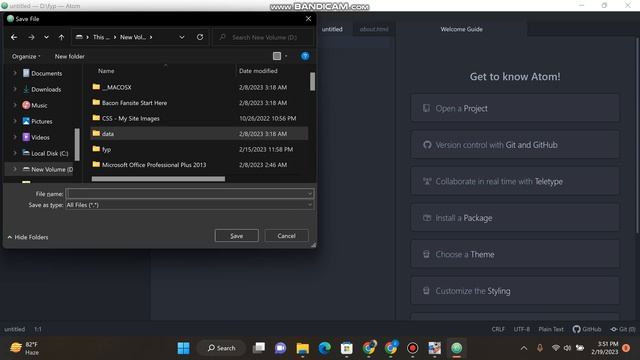Expand Choose a Theme card
This screenshot has height=360, width=640.
tap(515, 254)
